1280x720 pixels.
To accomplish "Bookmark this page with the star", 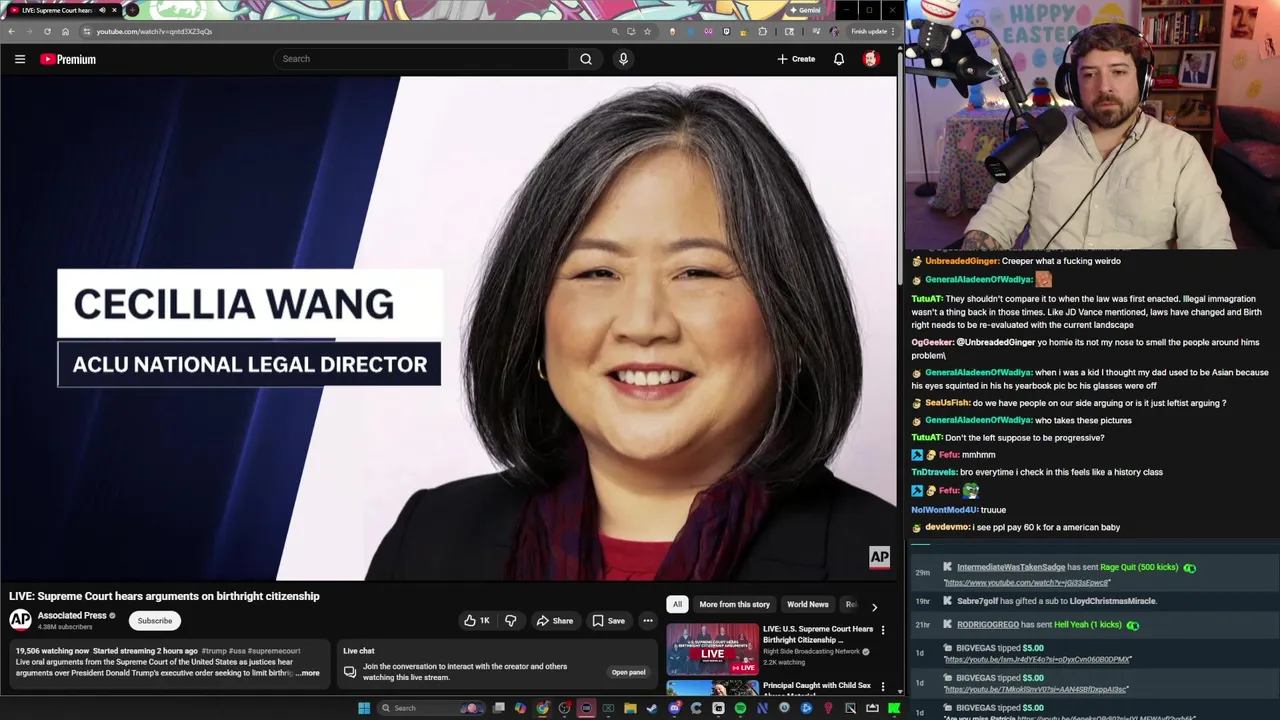I will pyautogui.click(x=647, y=31).
